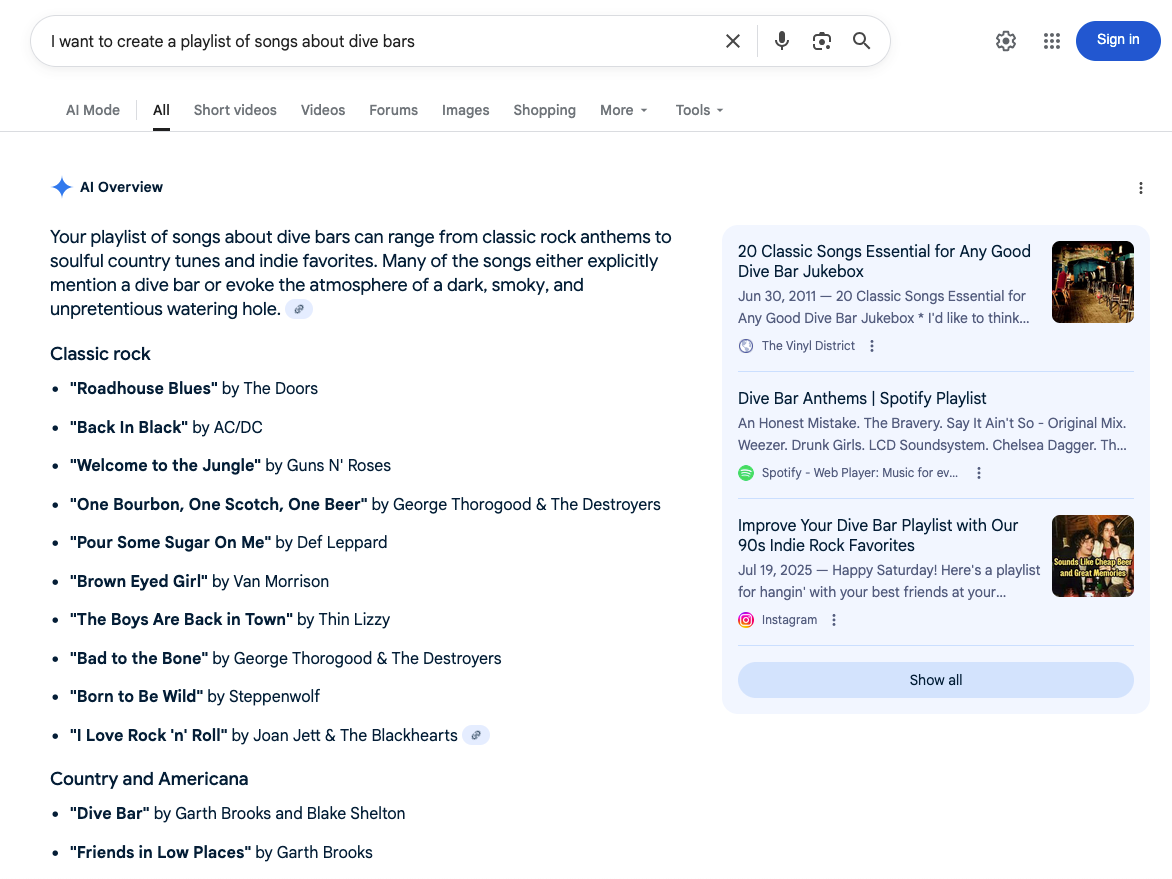
Task: Open Improve Your Dive Bar Playlist link
Action: 878,535
